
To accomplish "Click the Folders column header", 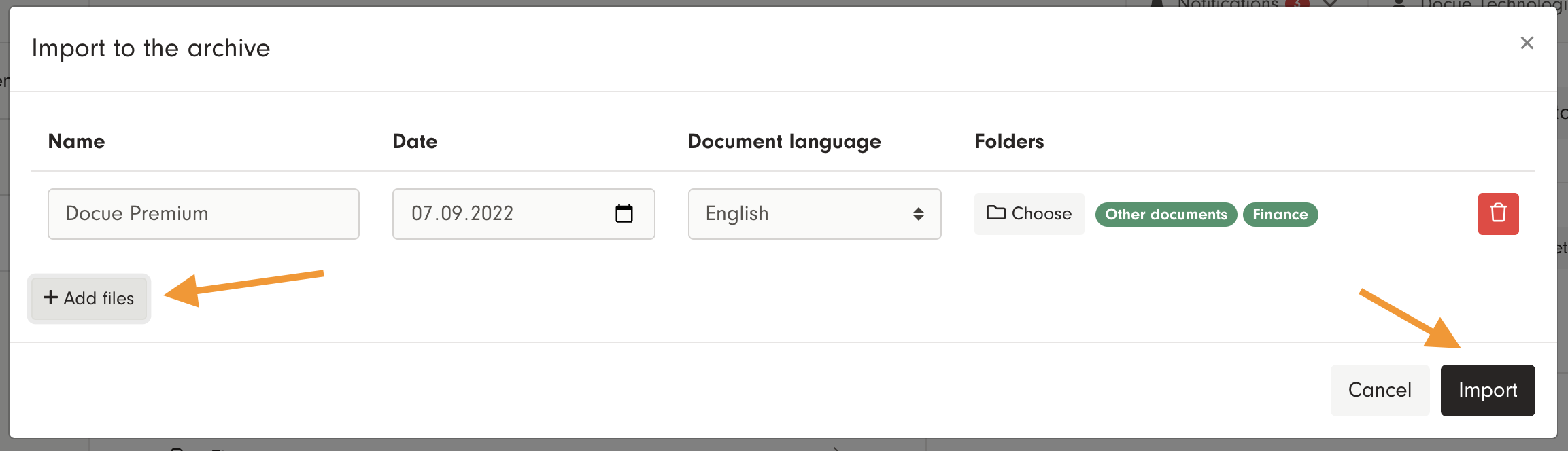I will 1009,141.
